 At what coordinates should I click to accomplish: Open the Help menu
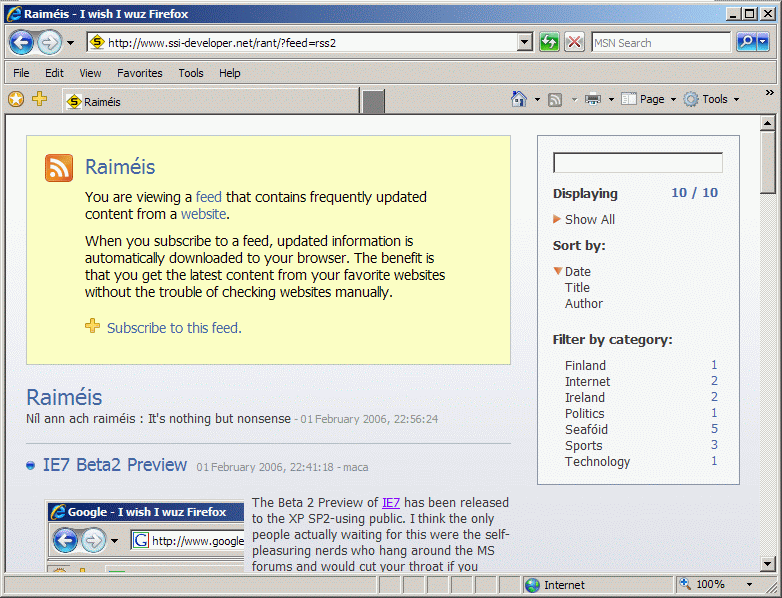229,73
